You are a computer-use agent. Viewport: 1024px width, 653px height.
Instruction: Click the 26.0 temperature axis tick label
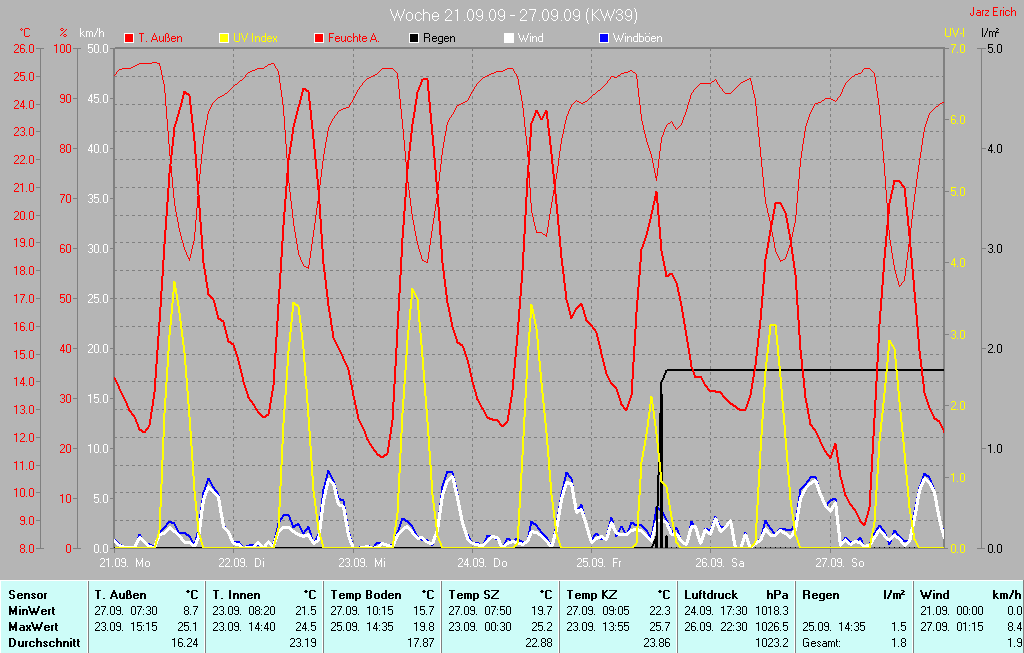[23, 49]
